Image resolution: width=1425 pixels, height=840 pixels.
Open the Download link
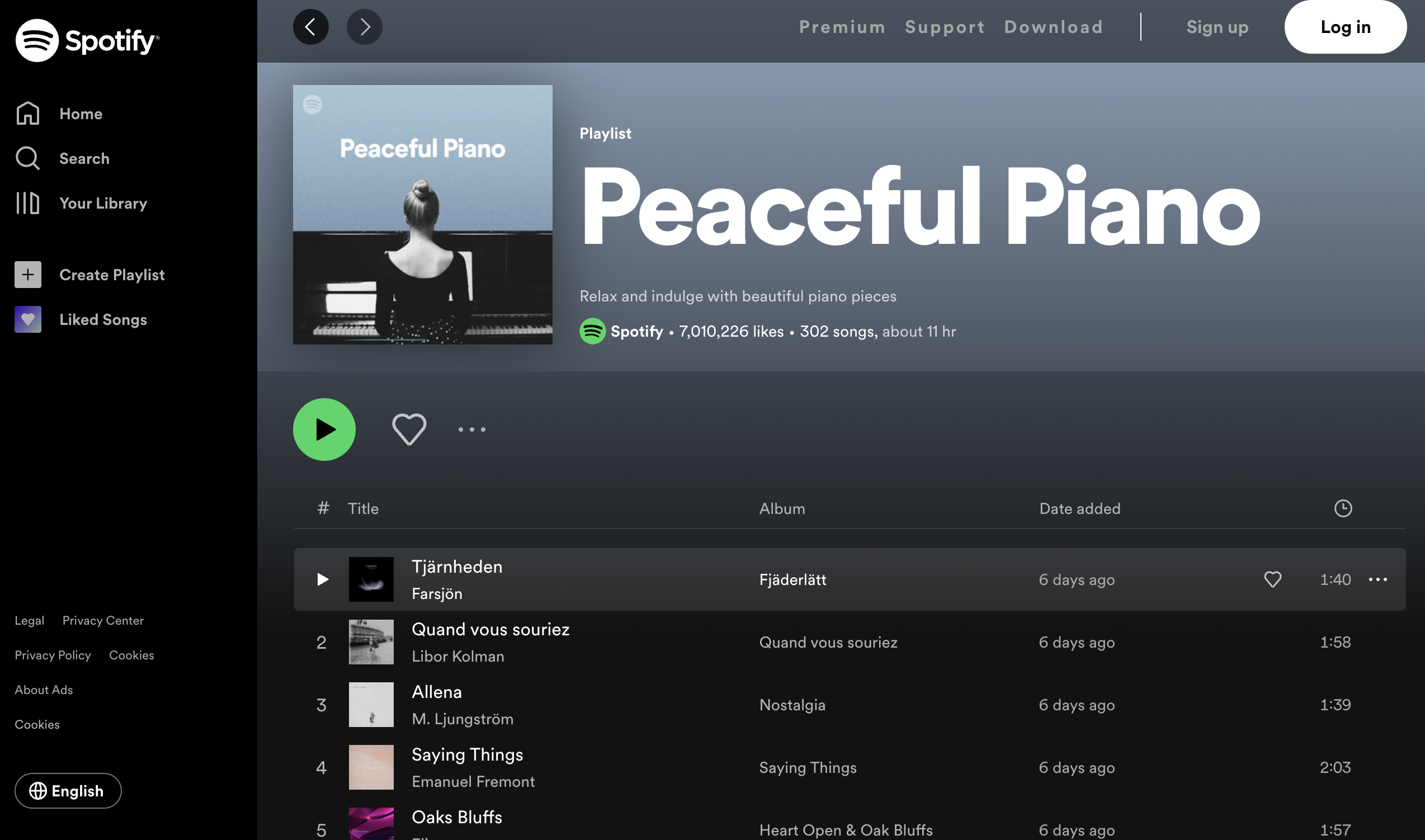[x=1053, y=27]
